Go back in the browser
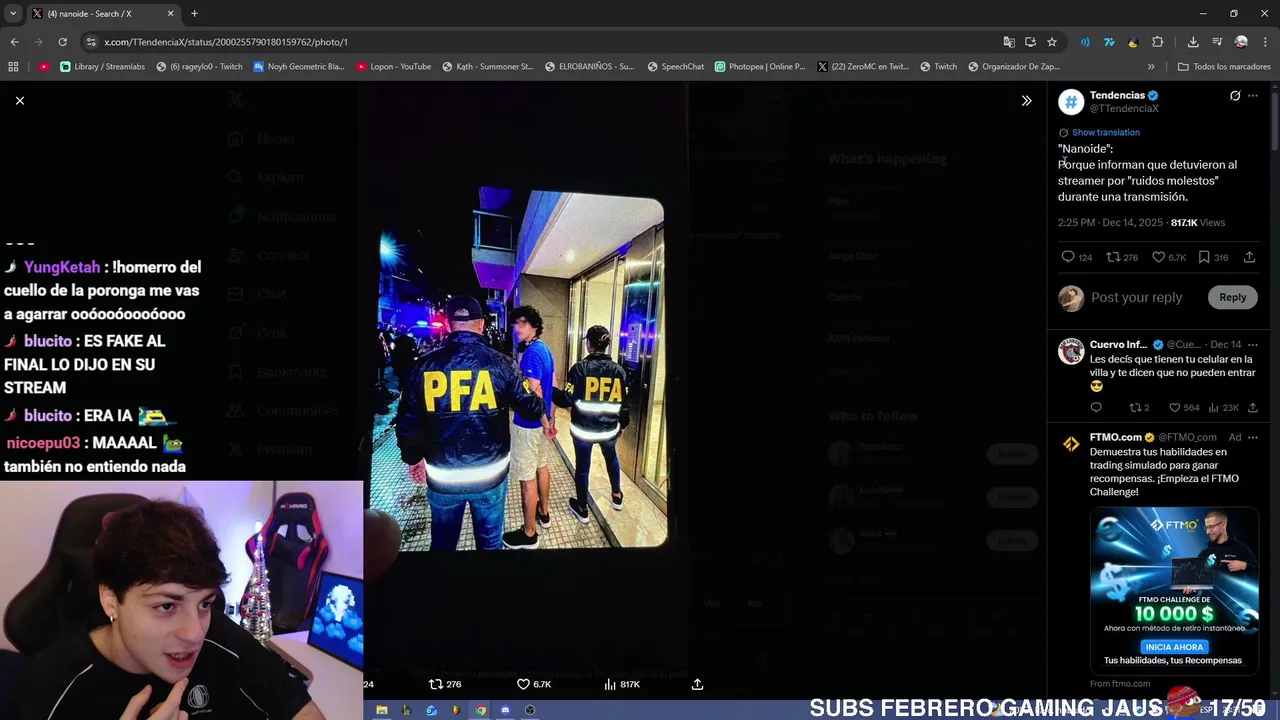This screenshot has height=720, width=1280. click(x=14, y=42)
